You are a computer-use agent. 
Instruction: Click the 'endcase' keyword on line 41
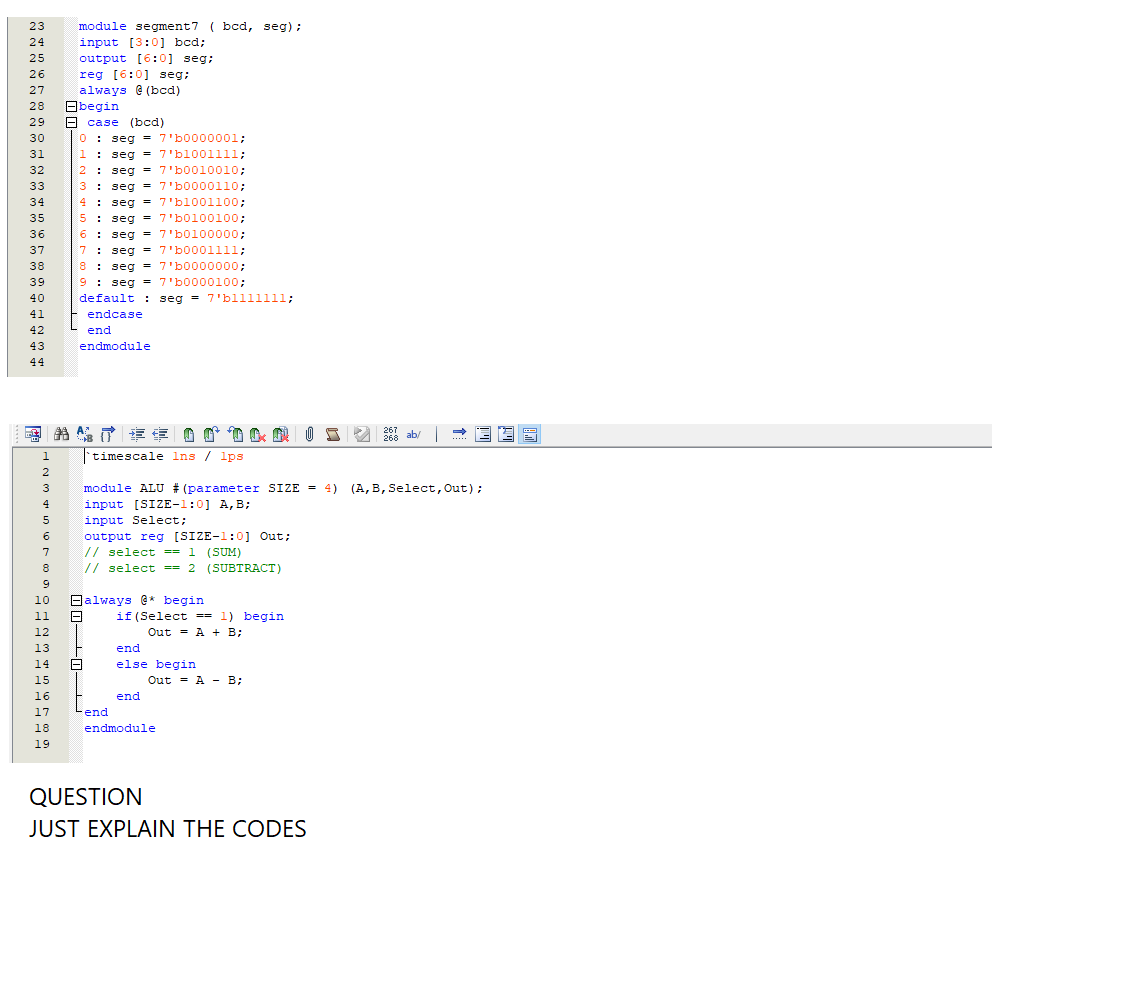pos(115,314)
